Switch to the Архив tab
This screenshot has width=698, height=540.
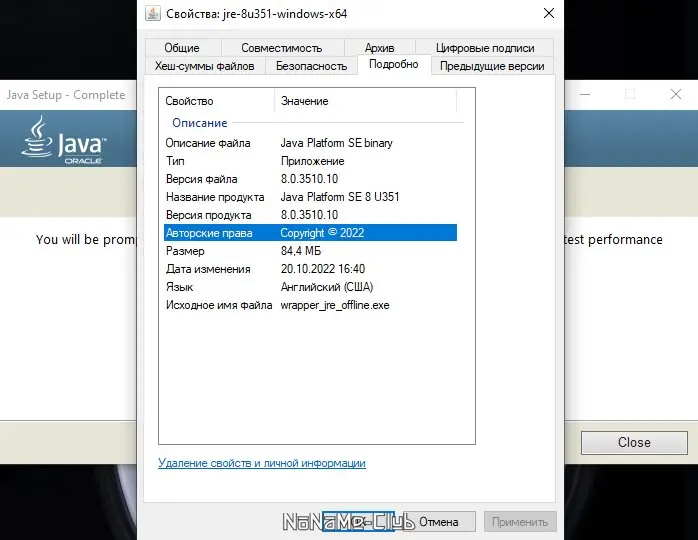[380, 48]
